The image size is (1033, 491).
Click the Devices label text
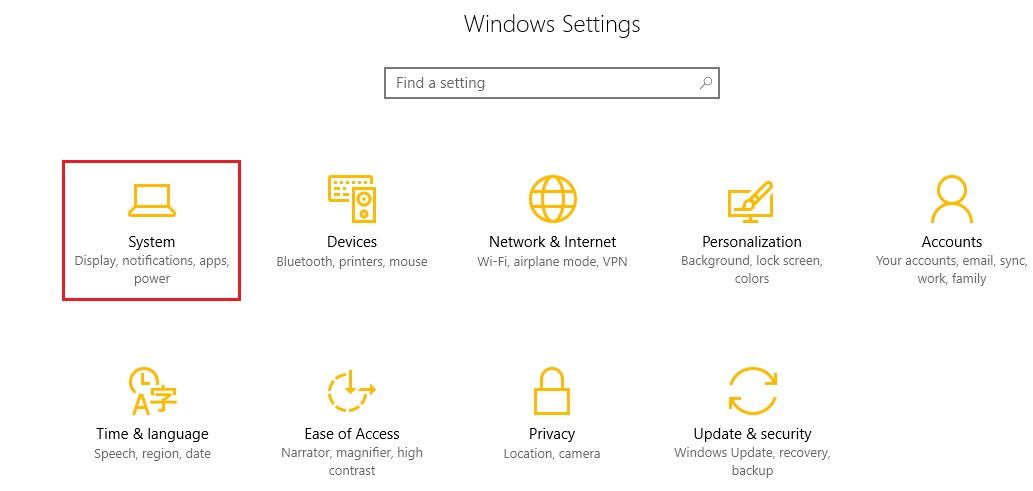coord(352,242)
